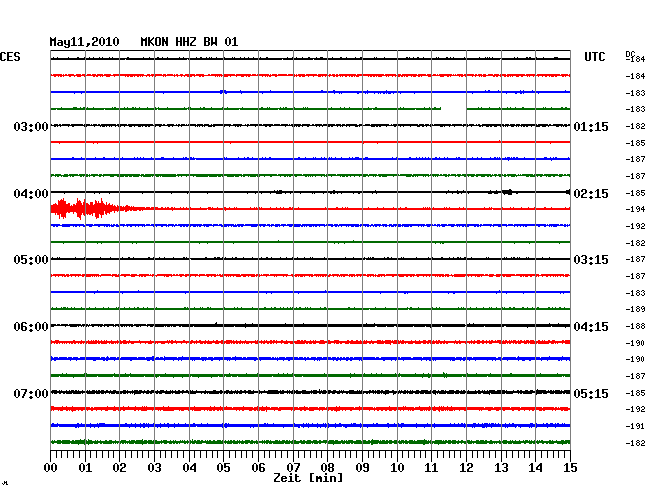Click the 14 minute tick label
The width and height of the screenshot is (650, 494).
535,468
